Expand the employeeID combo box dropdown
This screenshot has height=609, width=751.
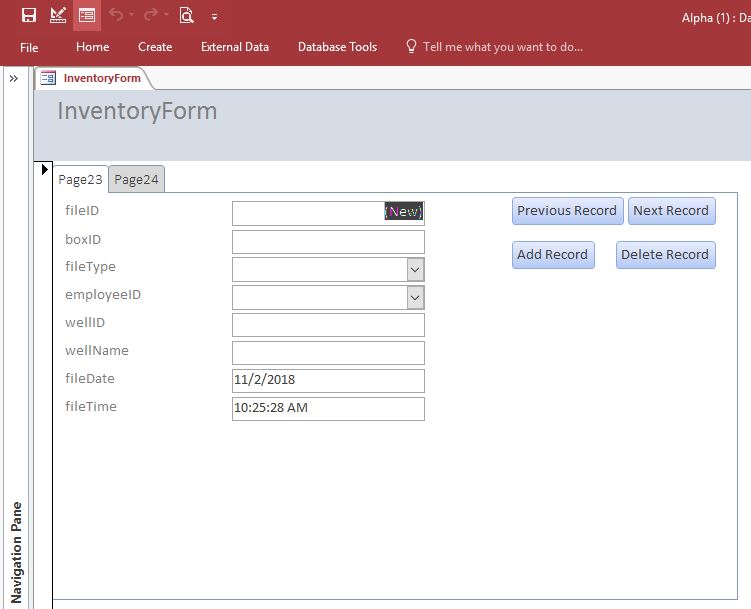click(415, 298)
